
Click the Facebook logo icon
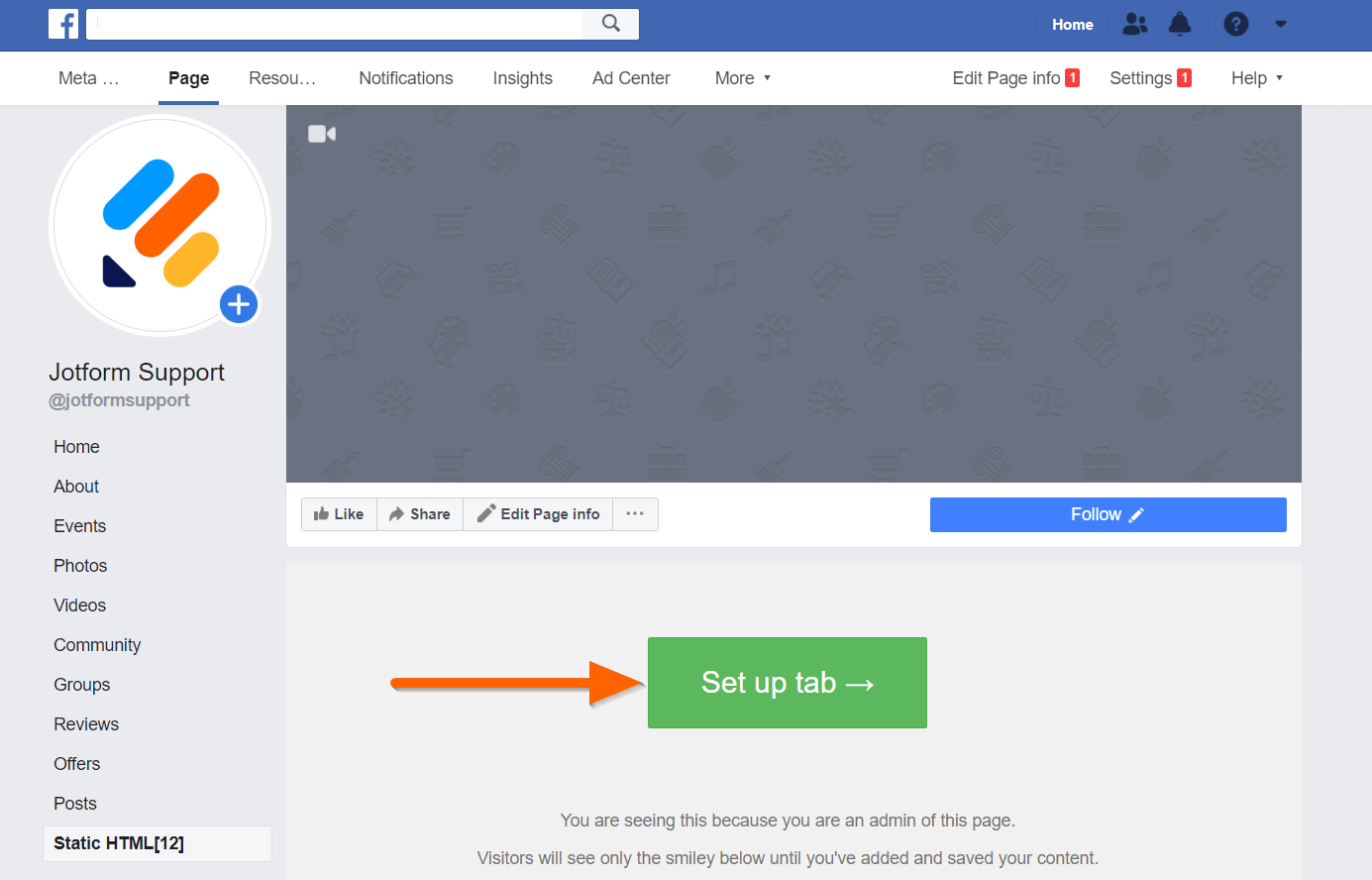point(63,24)
